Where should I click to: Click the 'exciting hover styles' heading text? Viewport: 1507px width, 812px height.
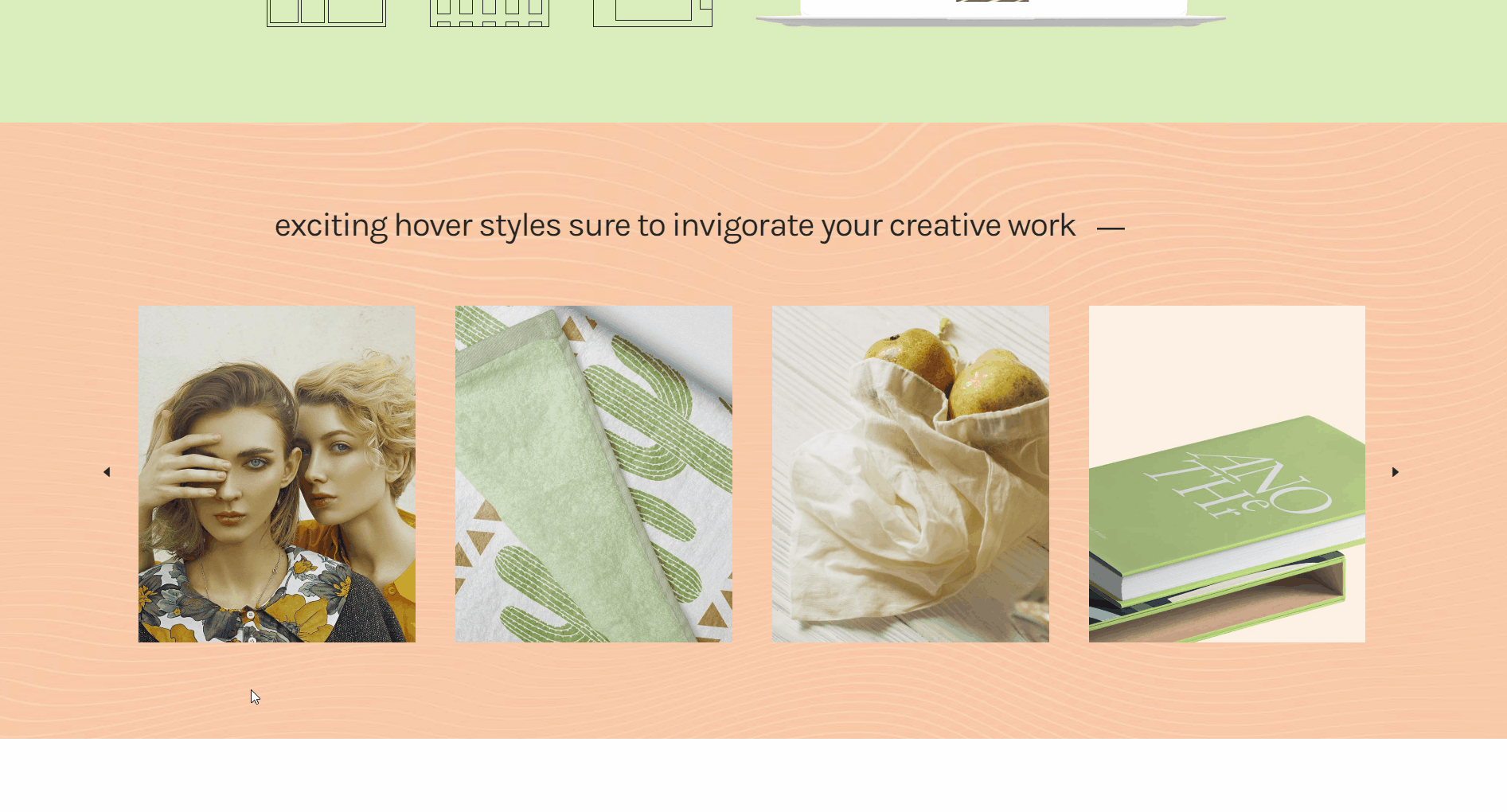click(675, 226)
